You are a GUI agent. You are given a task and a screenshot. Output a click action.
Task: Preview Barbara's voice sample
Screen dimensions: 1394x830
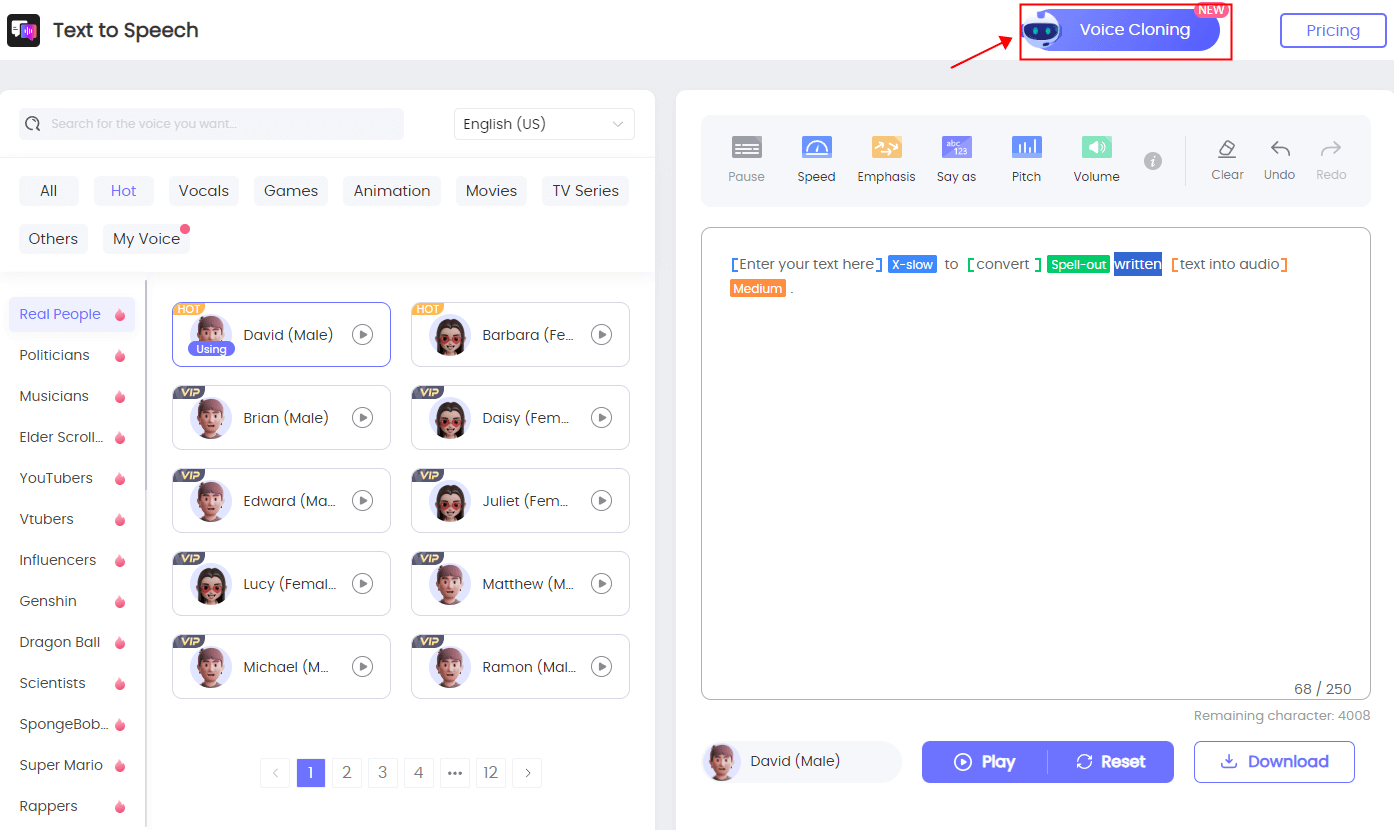click(601, 334)
